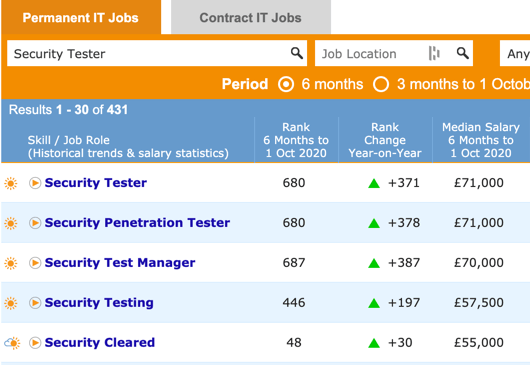Open the location map picker icon
The height and width of the screenshot is (365, 530).
[434, 53]
